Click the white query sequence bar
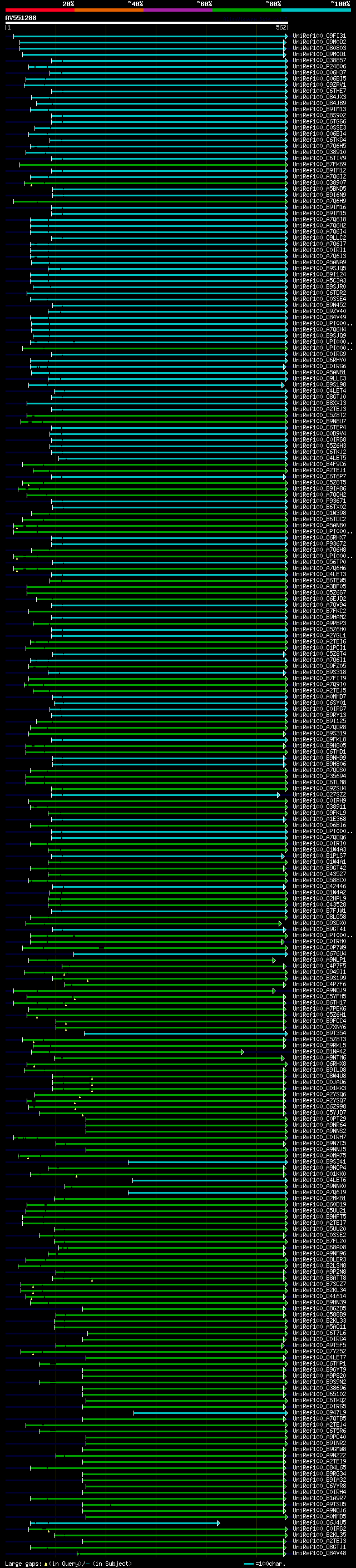356x1568 pixels. click(147, 22)
